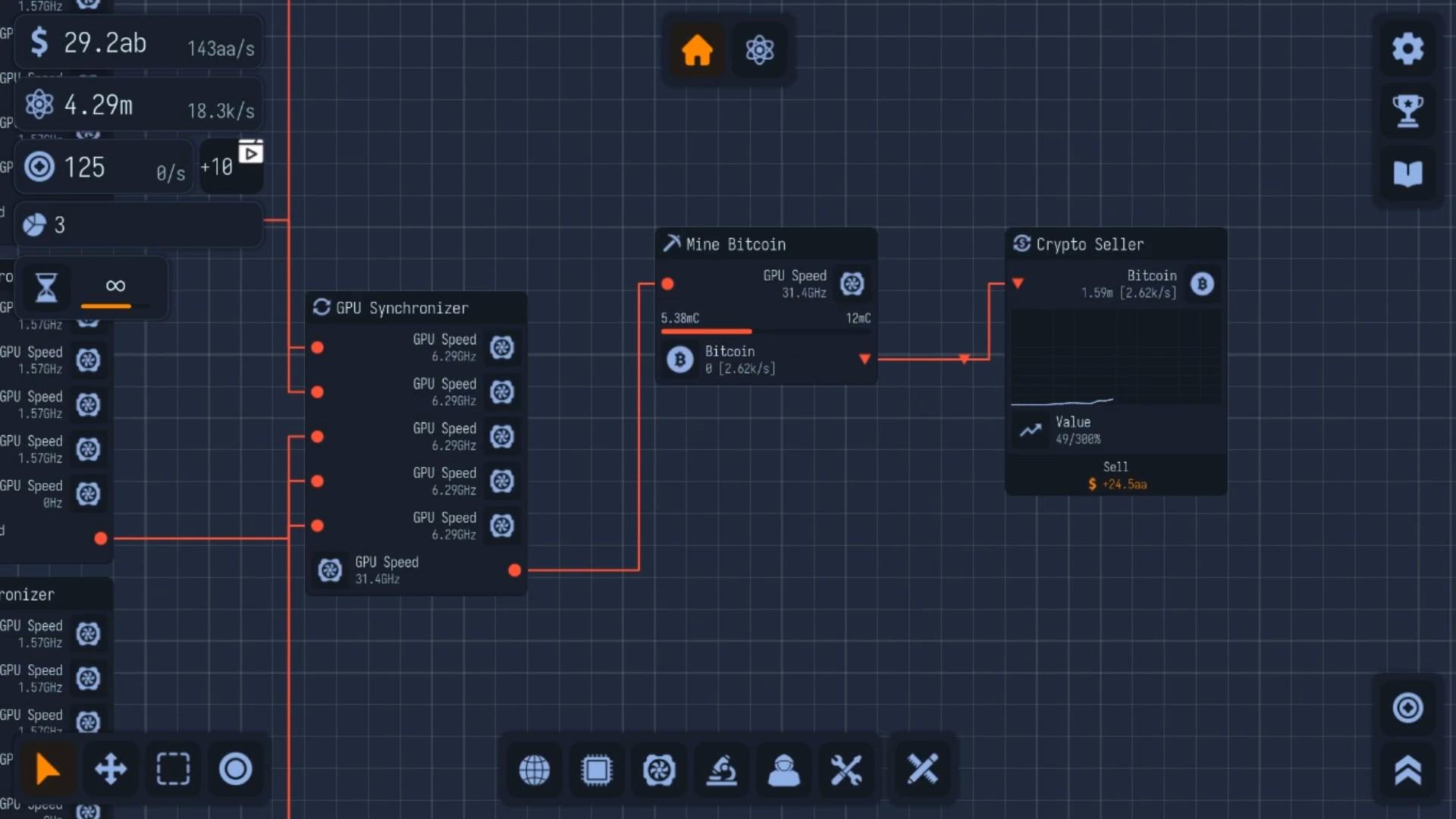Viewport: 1456px width, 819px height.
Task: Open the guide book icon
Action: coord(1407,173)
